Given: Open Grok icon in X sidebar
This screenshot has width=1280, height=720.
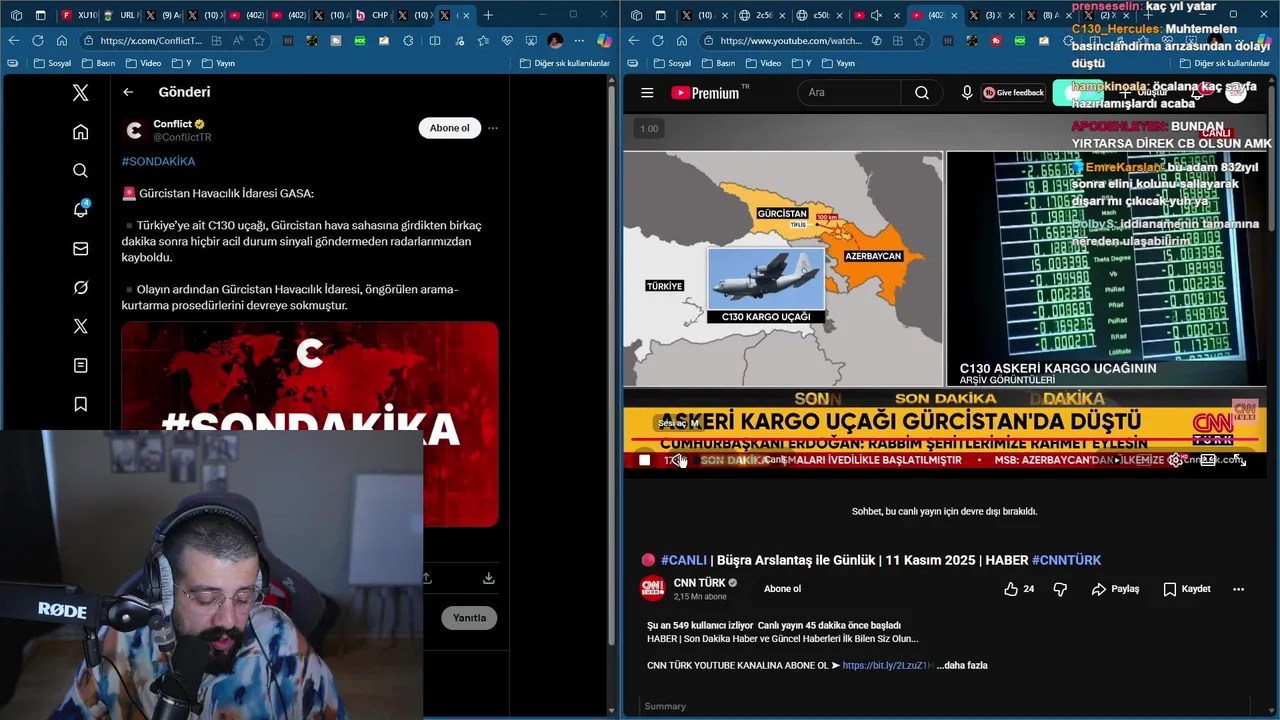Looking at the screenshot, I should coord(81,288).
